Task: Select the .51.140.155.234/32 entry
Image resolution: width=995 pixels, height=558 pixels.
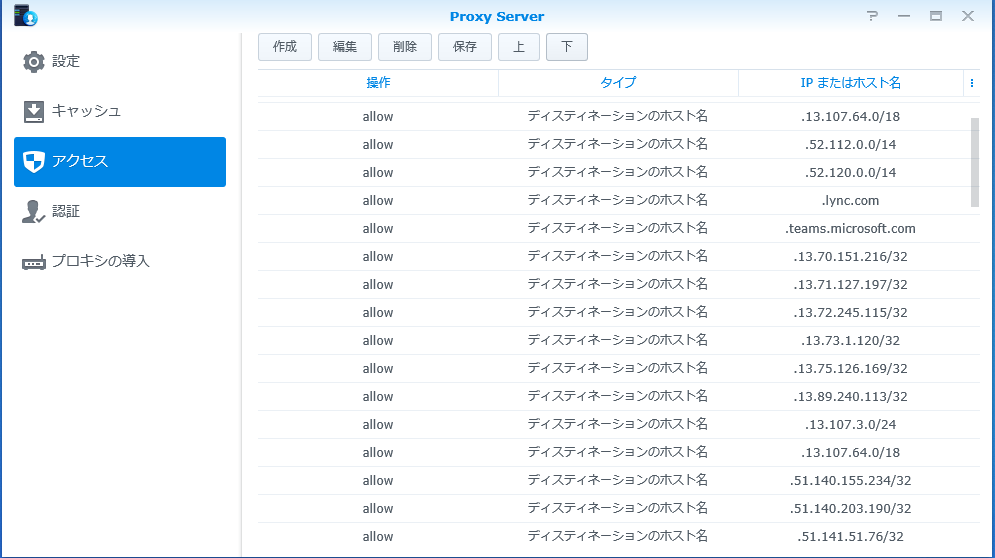Action: (619, 481)
